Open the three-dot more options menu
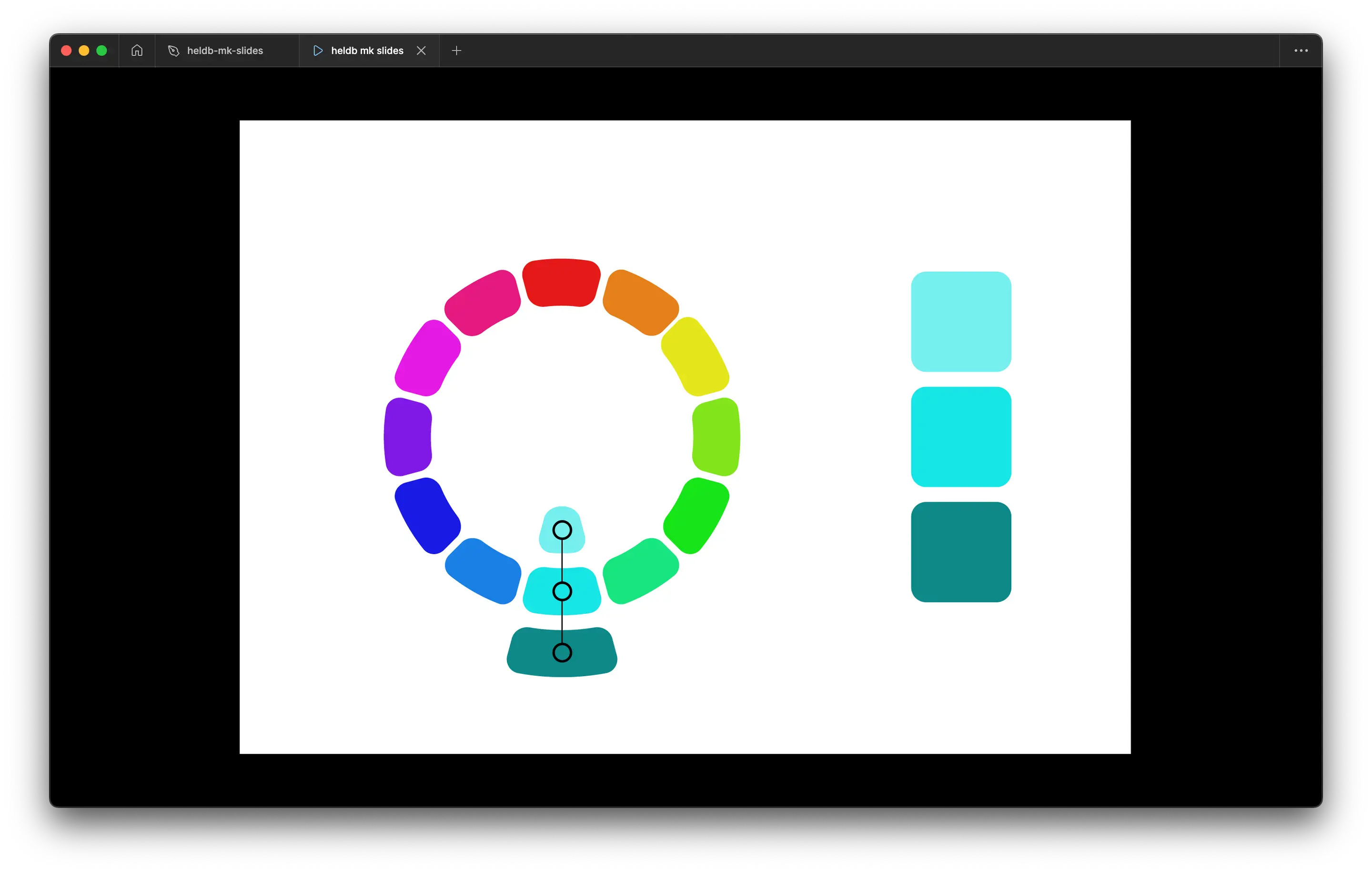 pos(1301,51)
